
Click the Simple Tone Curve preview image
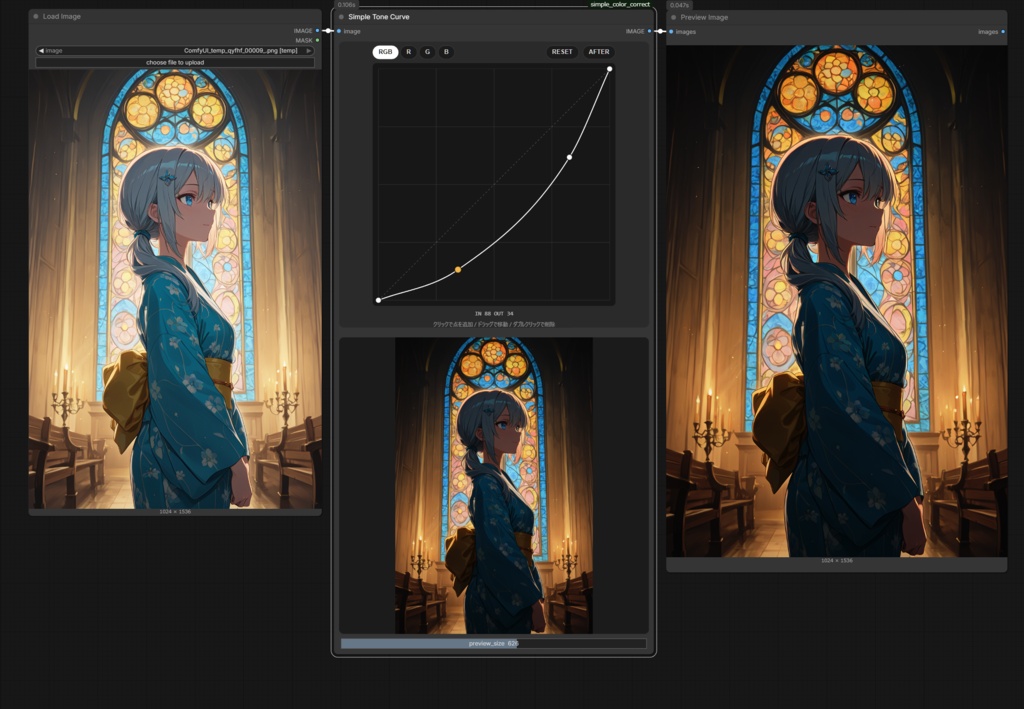click(x=494, y=486)
